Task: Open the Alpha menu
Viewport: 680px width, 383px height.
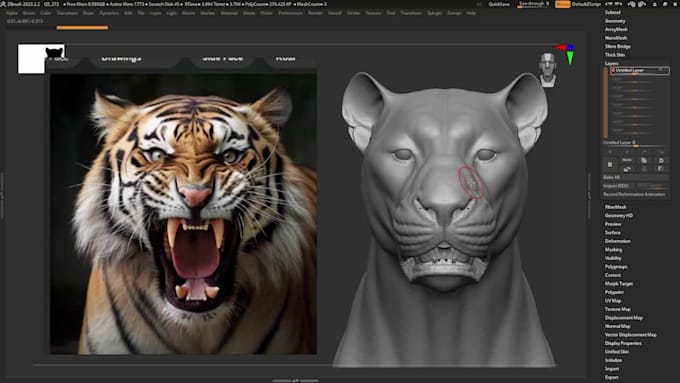Action: pyautogui.click(x=12, y=13)
